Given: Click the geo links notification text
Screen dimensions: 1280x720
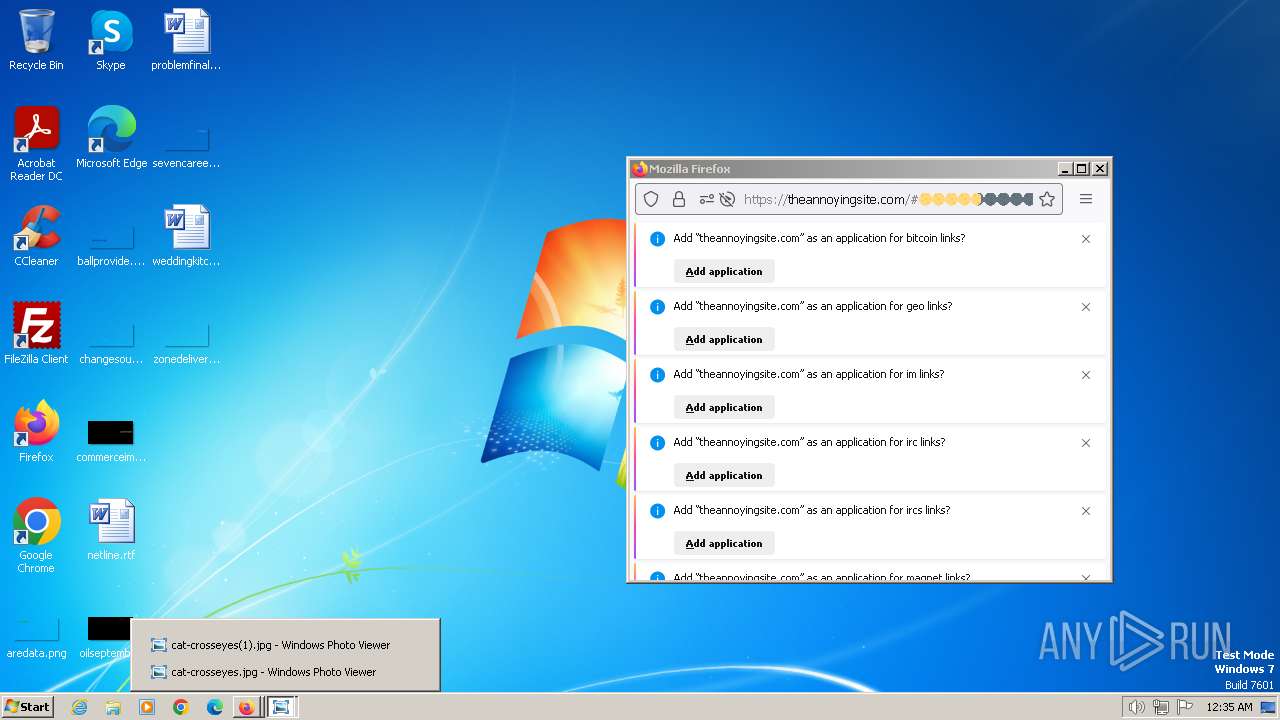Looking at the screenshot, I should point(812,306).
